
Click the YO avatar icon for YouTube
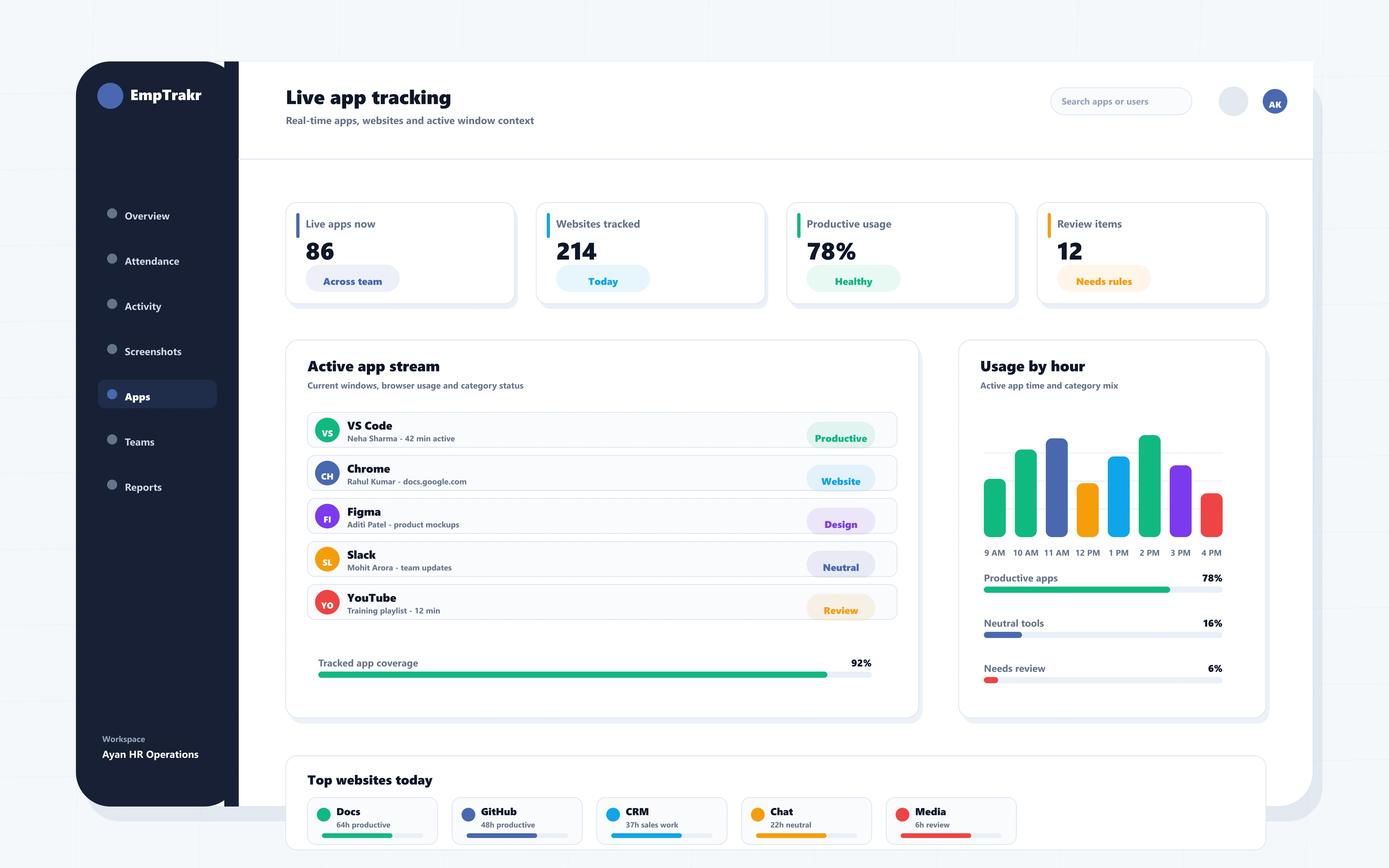click(327, 602)
